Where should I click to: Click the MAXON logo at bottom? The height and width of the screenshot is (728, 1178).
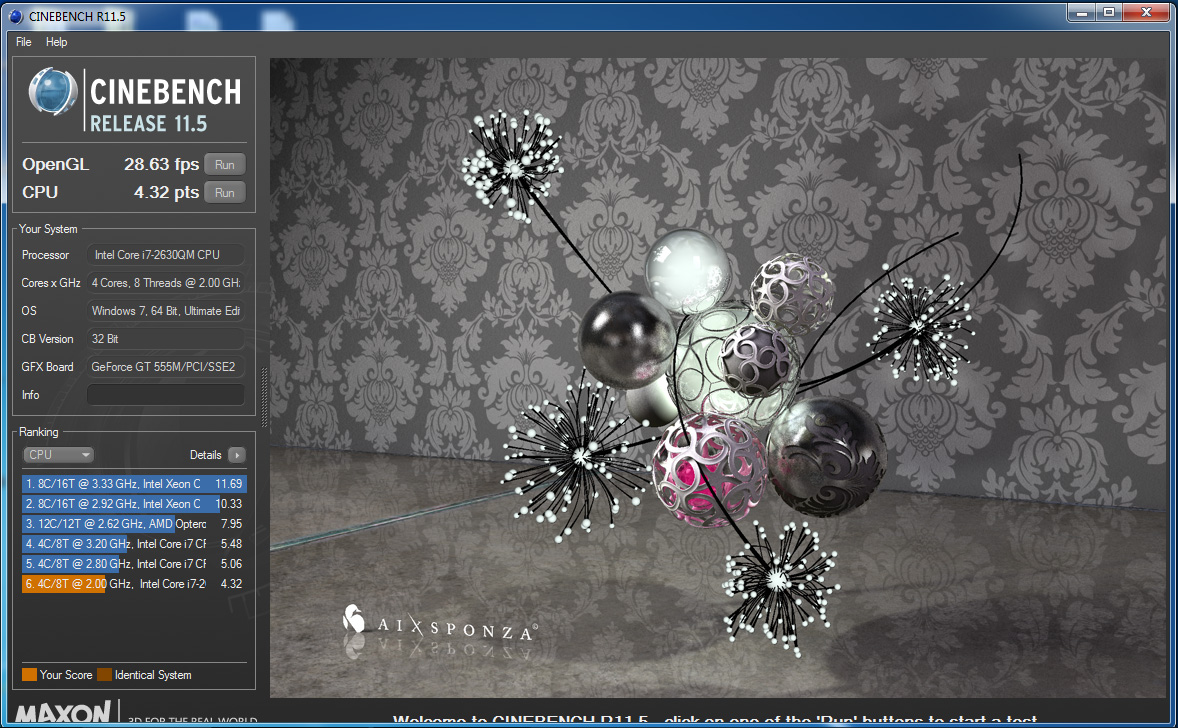point(63,712)
